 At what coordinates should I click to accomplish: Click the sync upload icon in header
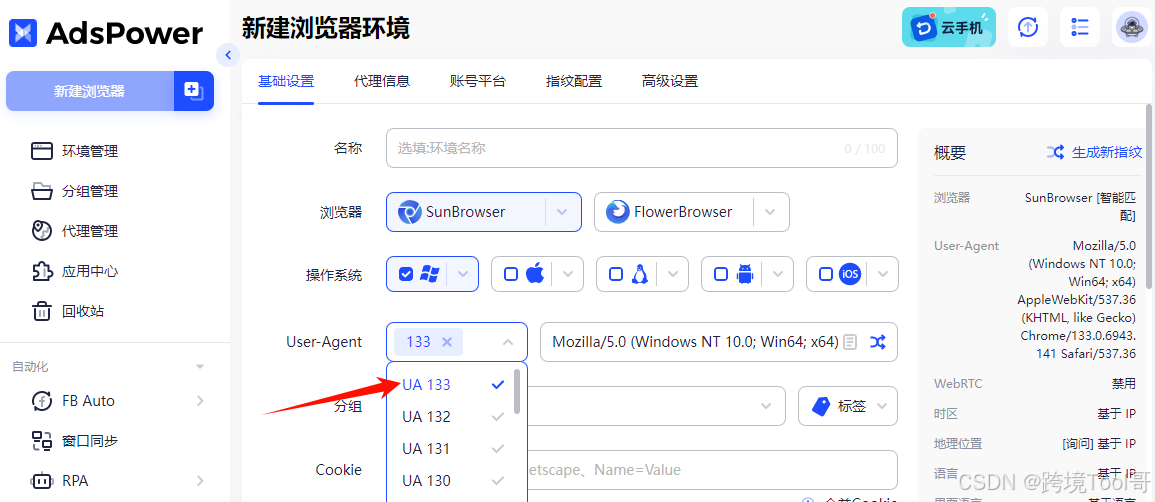tap(1028, 27)
